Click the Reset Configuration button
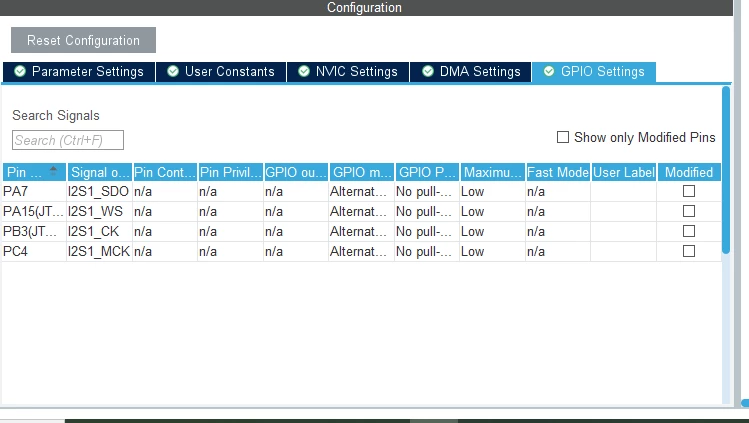749x423 pixels. point(83,40)
